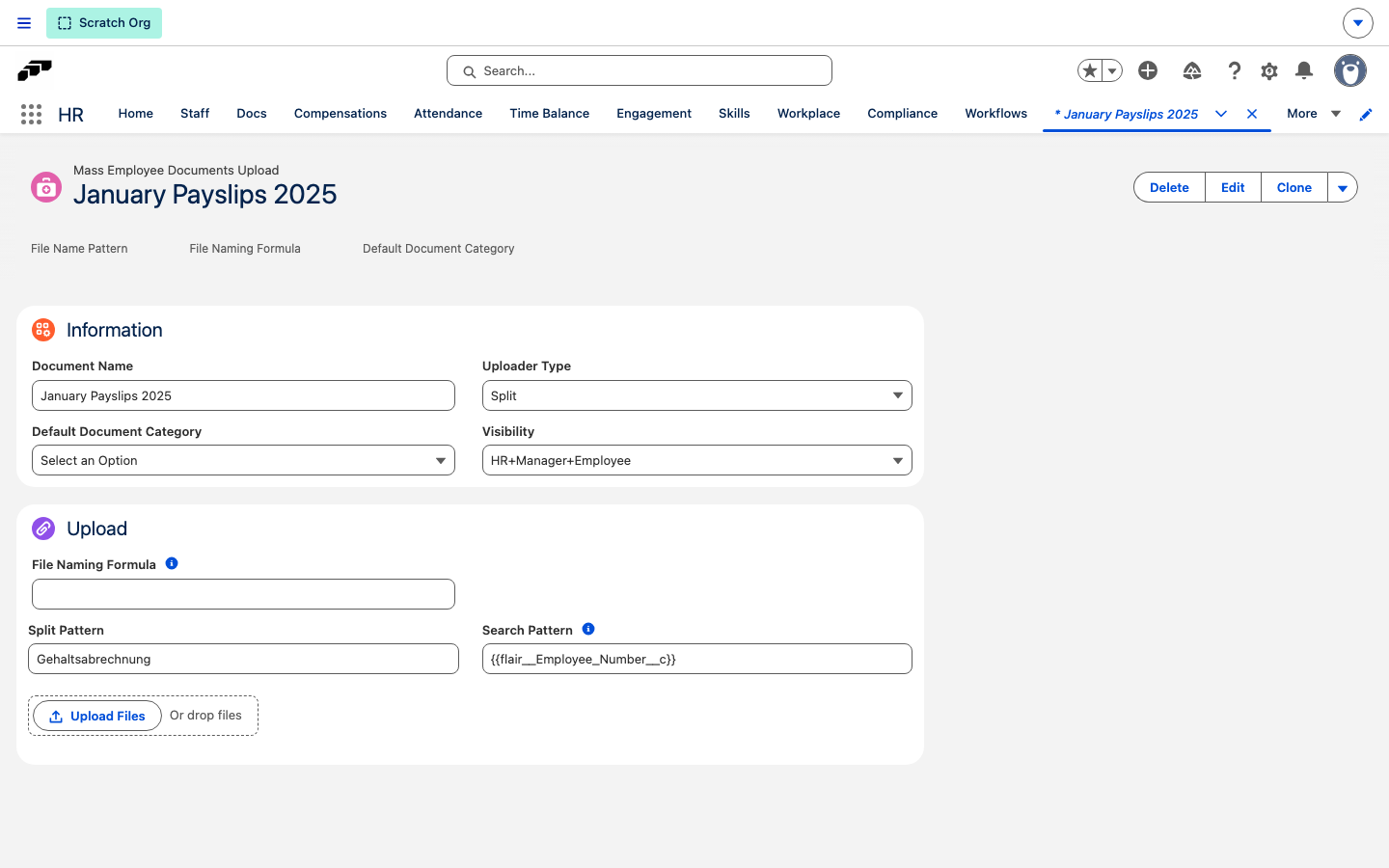Image resolution: width=1389 pixels, height=868 pixels.
Task: Click the Favorites star icon
Action: point(1090,70)
